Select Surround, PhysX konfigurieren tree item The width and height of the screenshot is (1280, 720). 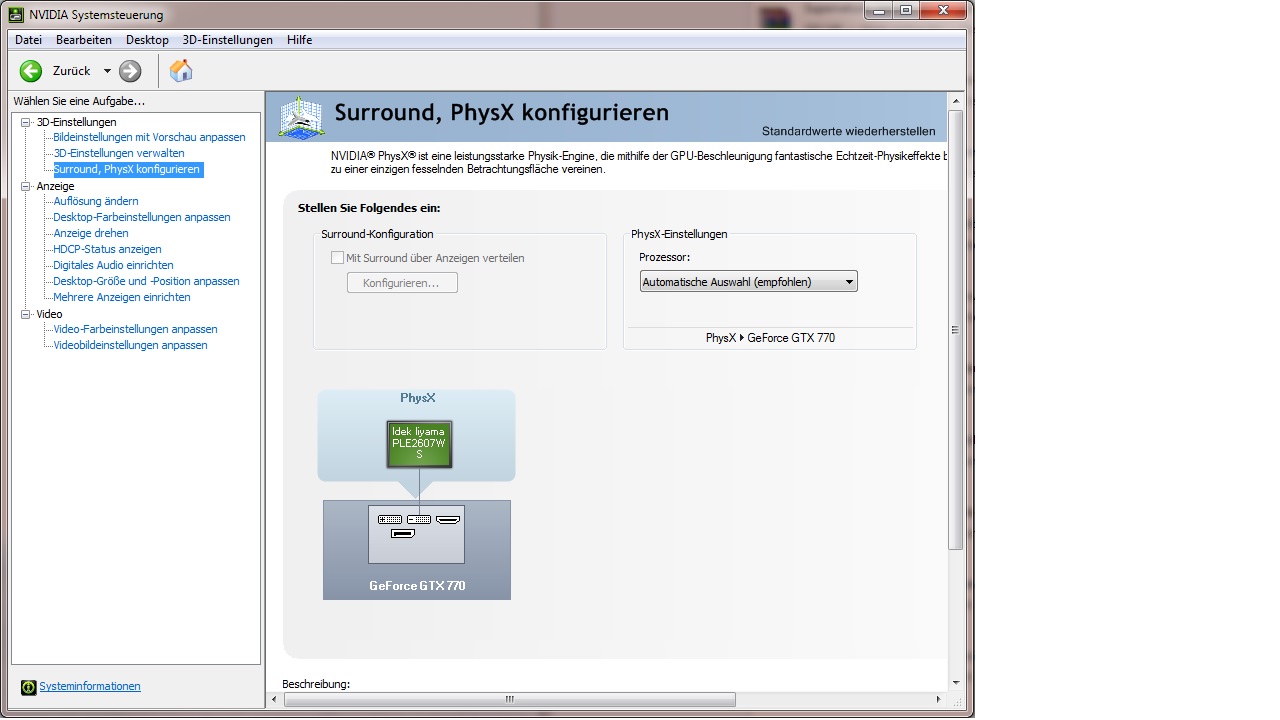[127, 169]
